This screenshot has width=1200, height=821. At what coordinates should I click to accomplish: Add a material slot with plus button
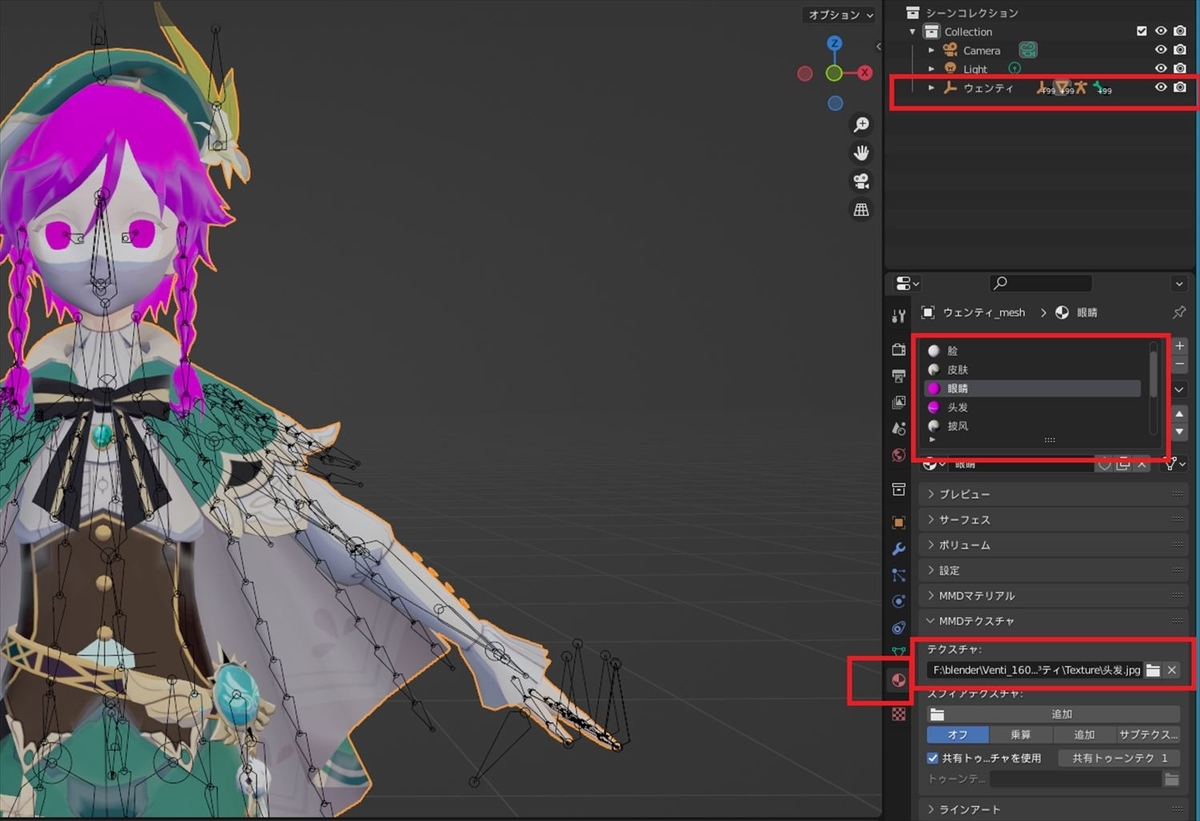[1179, 346]
